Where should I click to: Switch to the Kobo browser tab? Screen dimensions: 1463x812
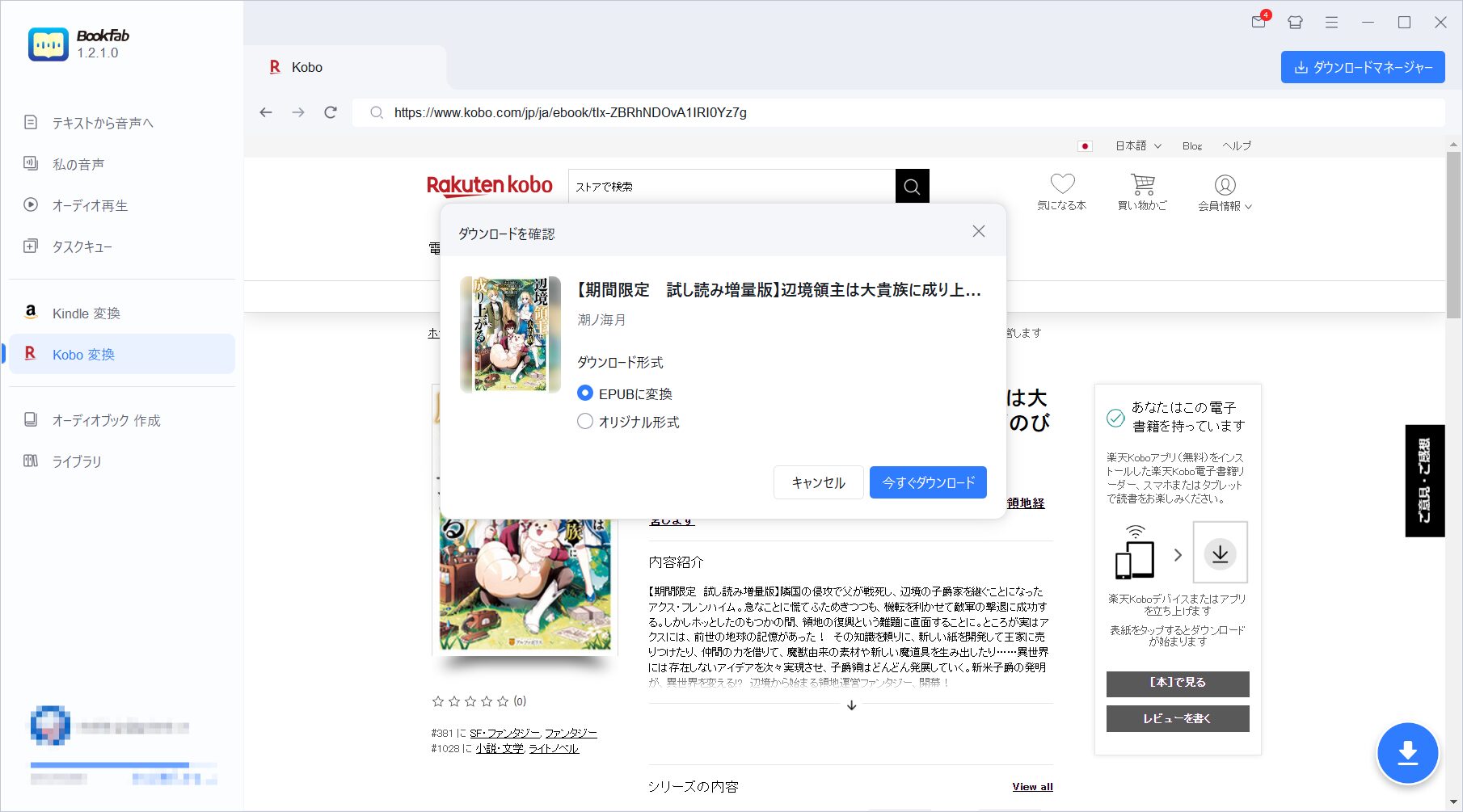[305, 67]
